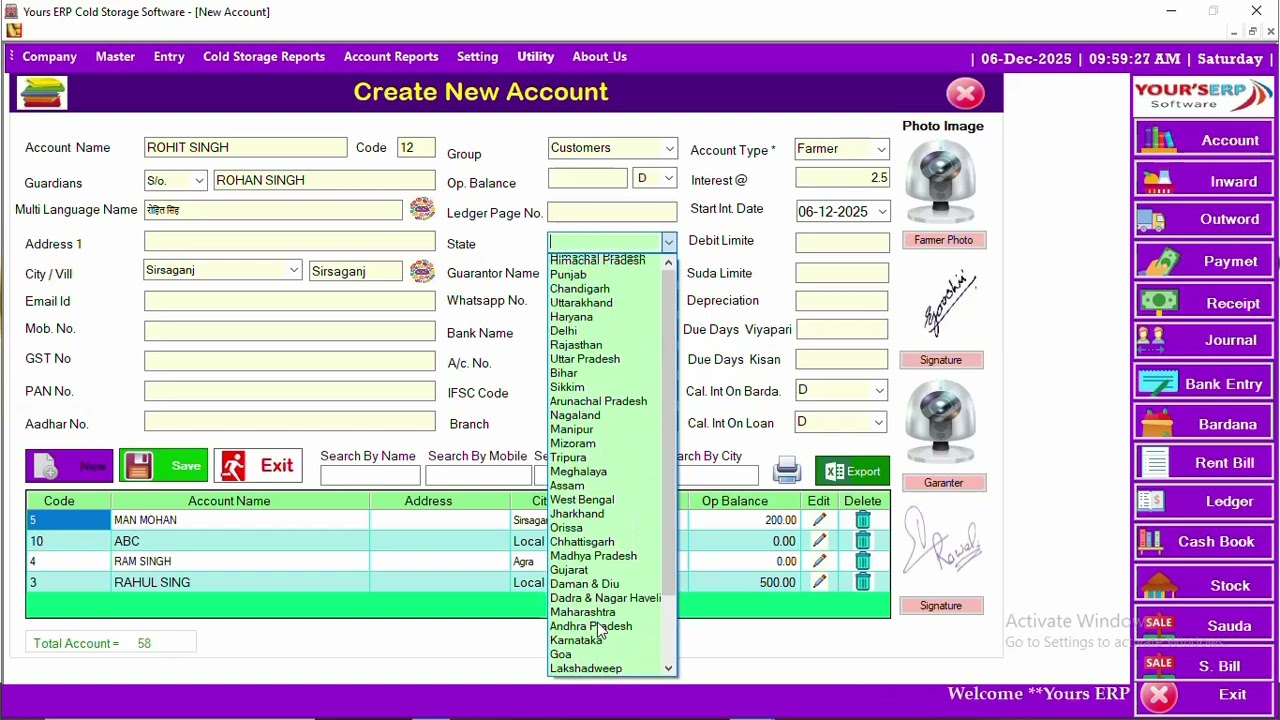The width and height of the screenshot is (1280, 720).
Task: Open the Setting menu
Action: click(477, 57)
